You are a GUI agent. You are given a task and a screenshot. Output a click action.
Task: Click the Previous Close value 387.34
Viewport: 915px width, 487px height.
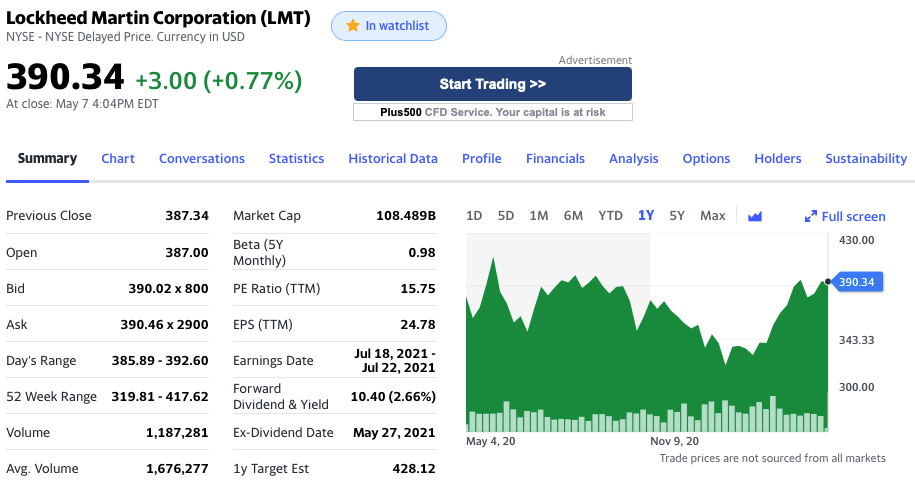tap(187, 215)
